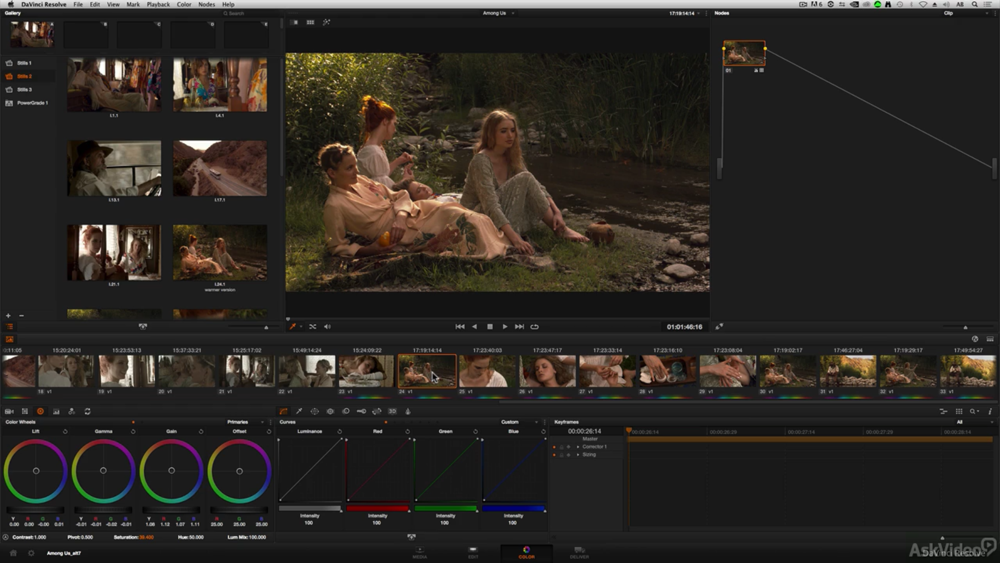Open picker tool options arrow
The width and height of the screenshot is (1000, 563).
(x=301, y=326)
